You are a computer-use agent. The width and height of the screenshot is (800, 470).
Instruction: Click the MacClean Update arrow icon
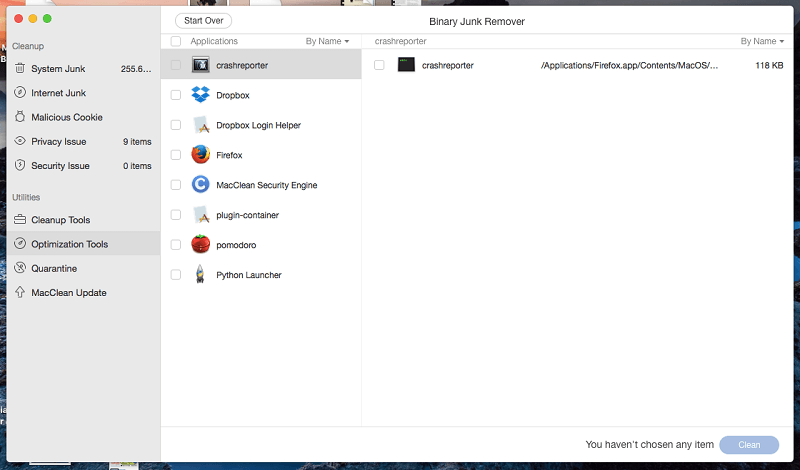click(x=20, y=292)
